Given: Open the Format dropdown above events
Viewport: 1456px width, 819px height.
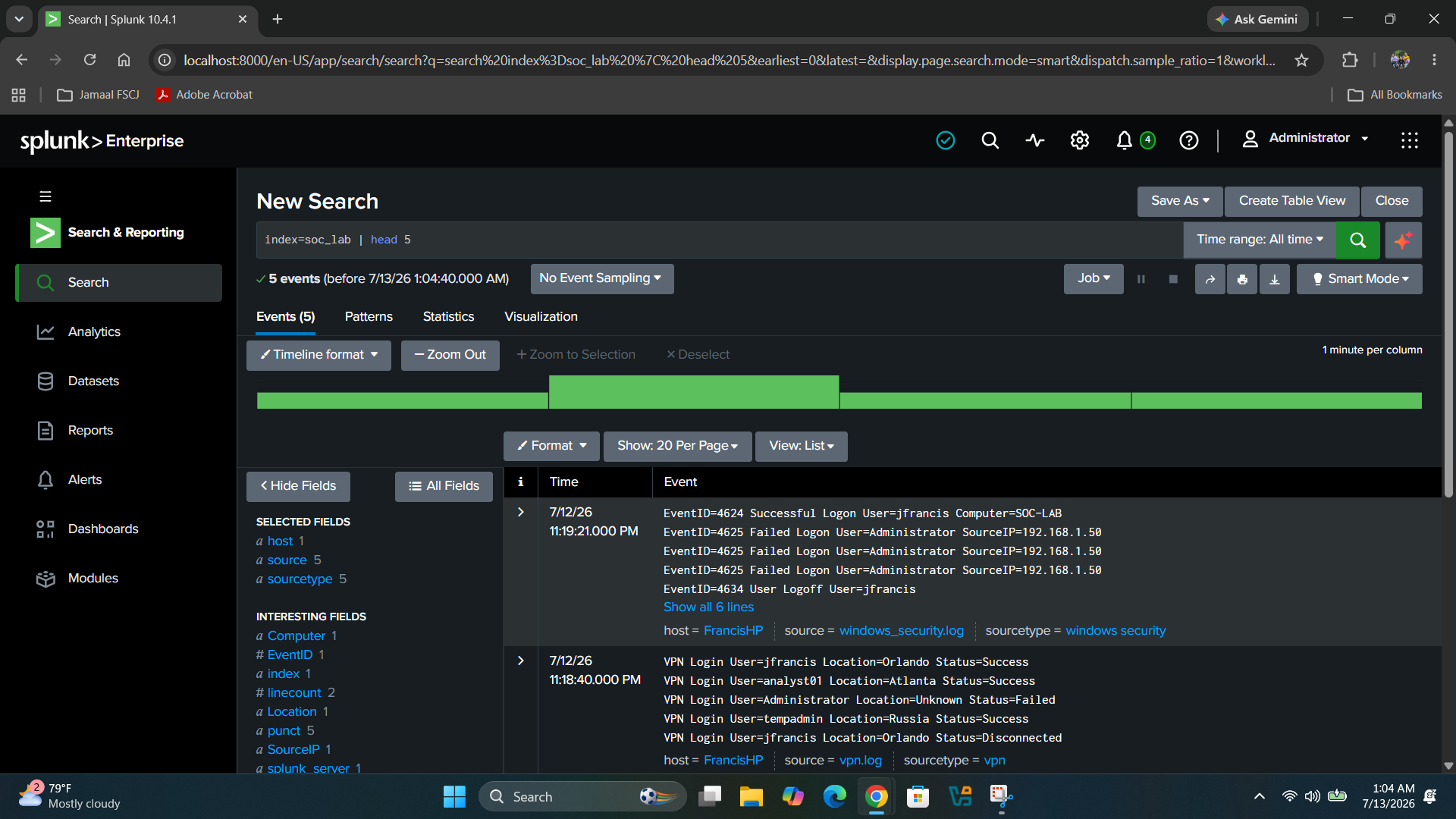Looking at the screenshot, I should pyautogui.click(x=551, y=446).
